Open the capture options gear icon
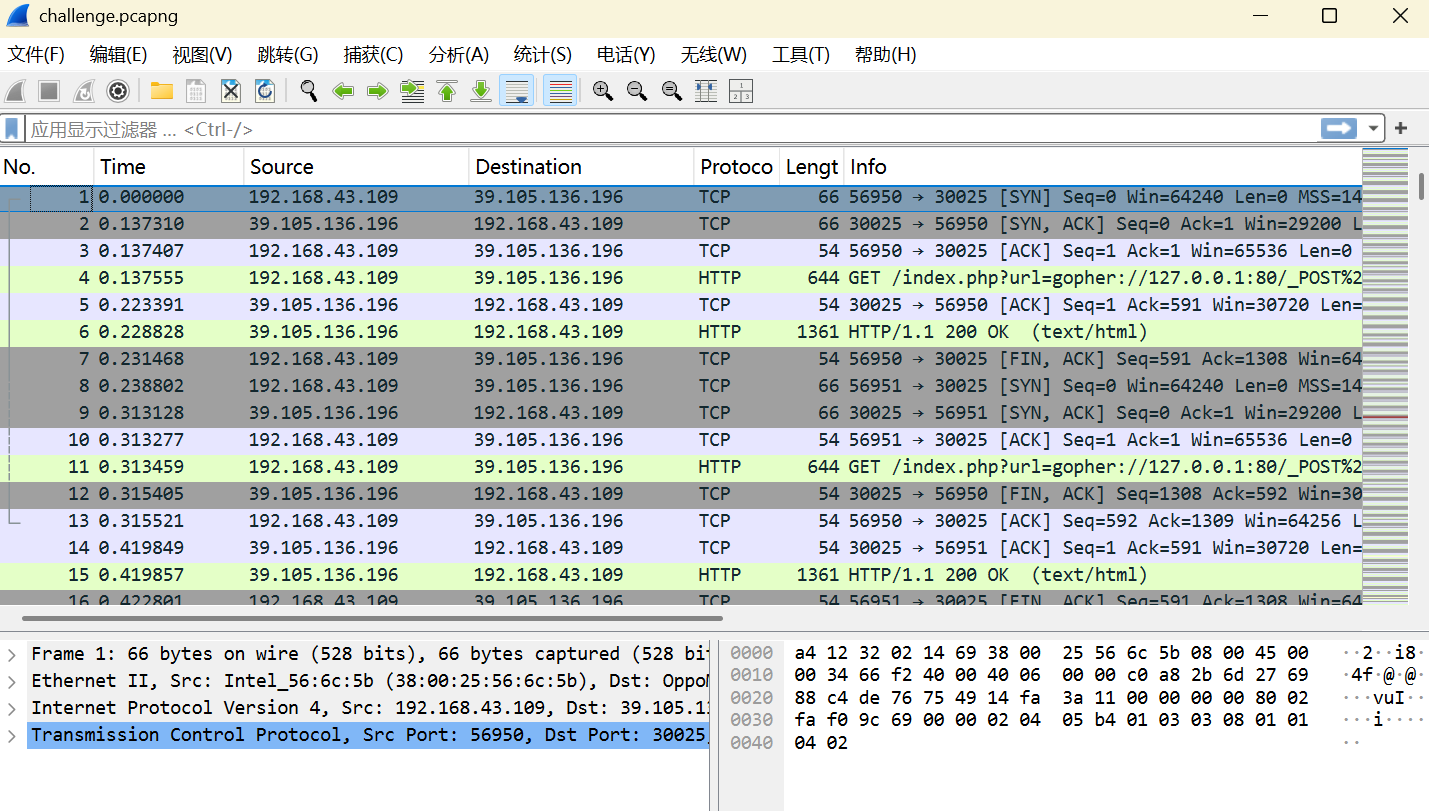The width and height of the screenshot is (1429, 811). click(118, 91)
